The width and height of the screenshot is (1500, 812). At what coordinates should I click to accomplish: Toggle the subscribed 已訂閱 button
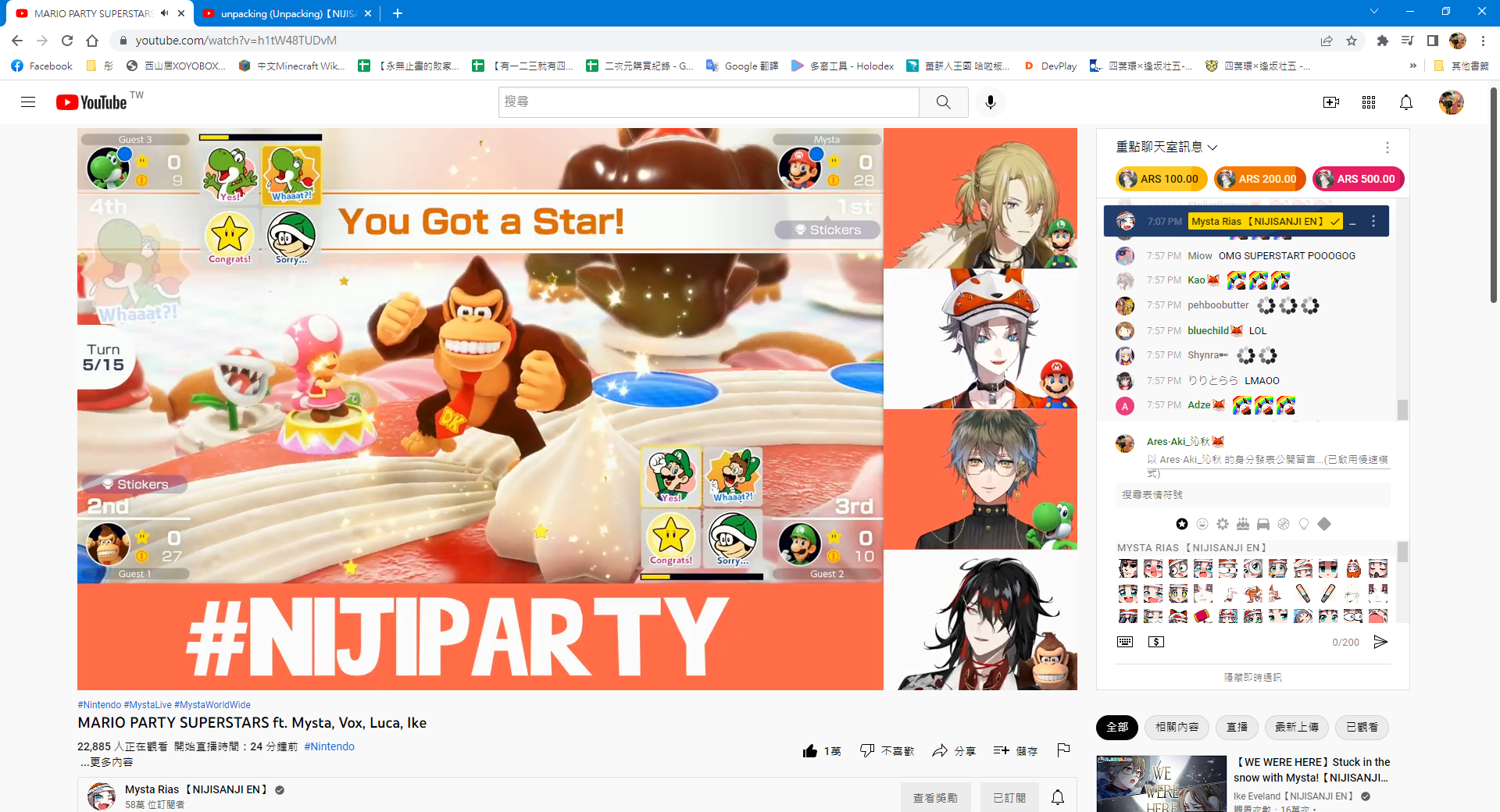pos(1009,797)
